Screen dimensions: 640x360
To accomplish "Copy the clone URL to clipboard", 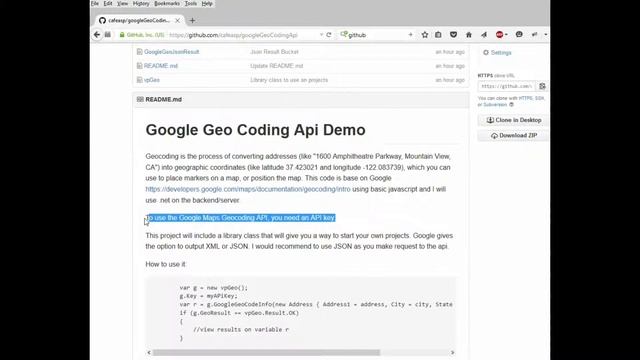I will pyautogui.click(x=542, y=86).
